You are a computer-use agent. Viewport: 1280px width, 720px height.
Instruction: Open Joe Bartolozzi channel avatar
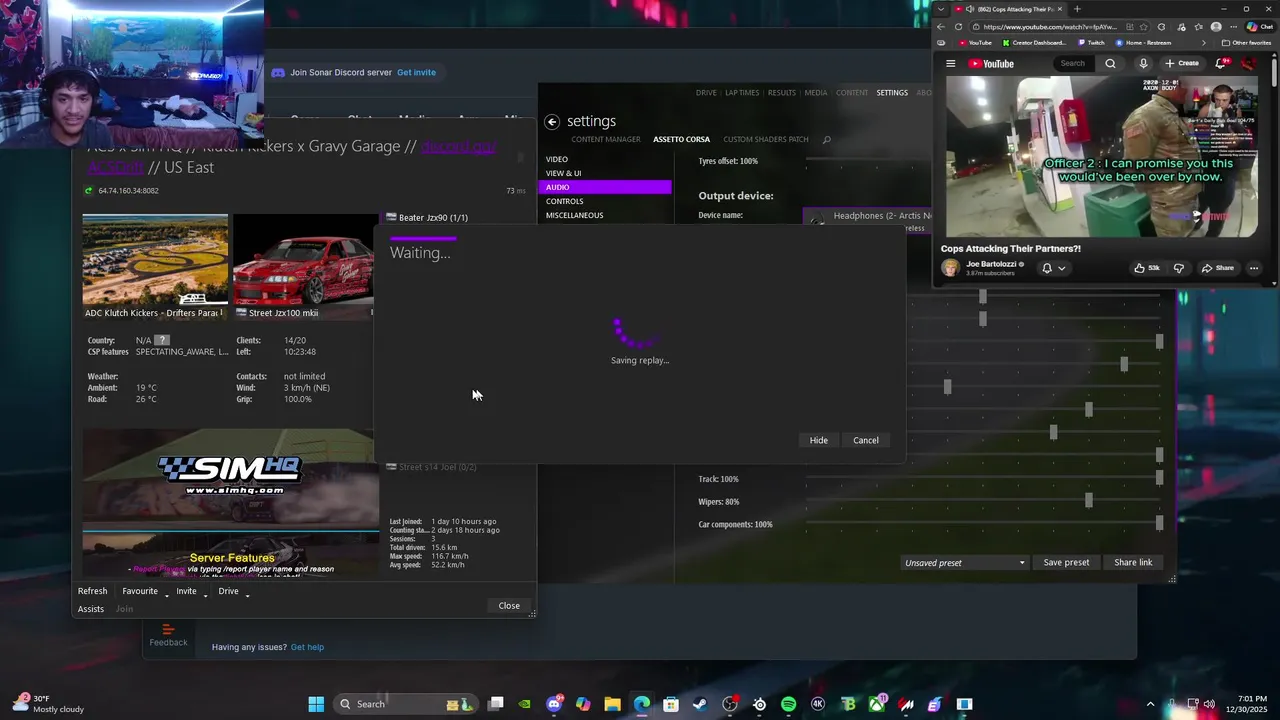[x=950, y=268]
